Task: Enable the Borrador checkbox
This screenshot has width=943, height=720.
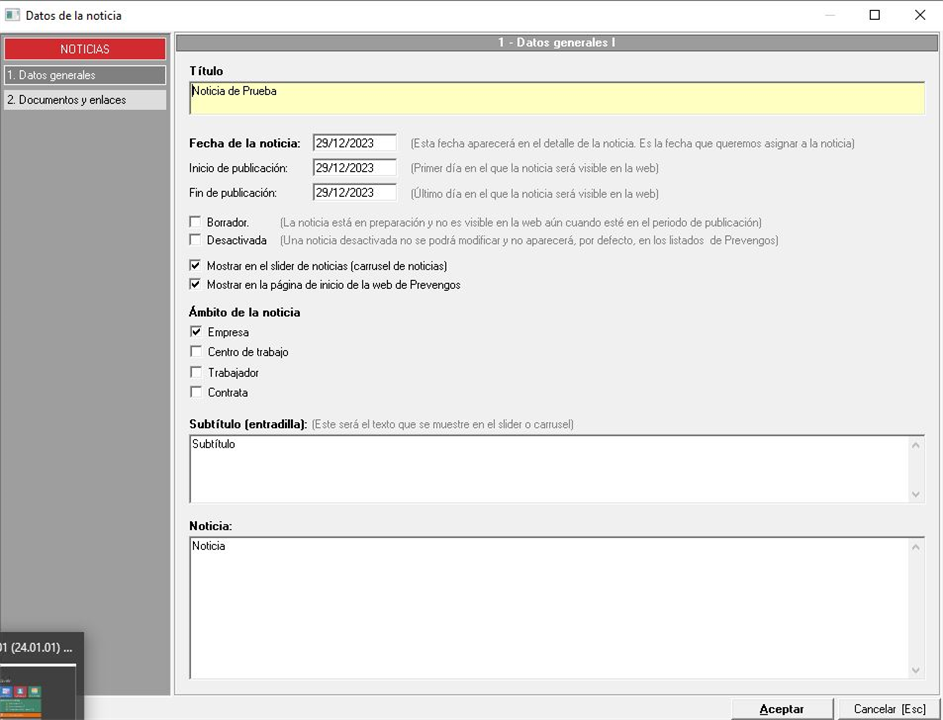Action: (196, 222)
